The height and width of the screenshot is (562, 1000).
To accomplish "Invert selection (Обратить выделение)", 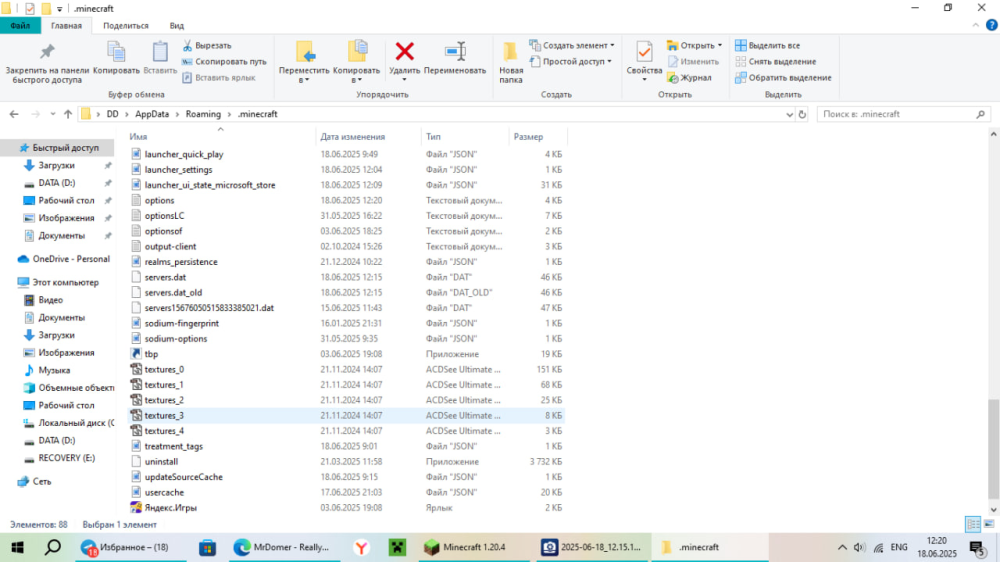I will click(783, 78).
